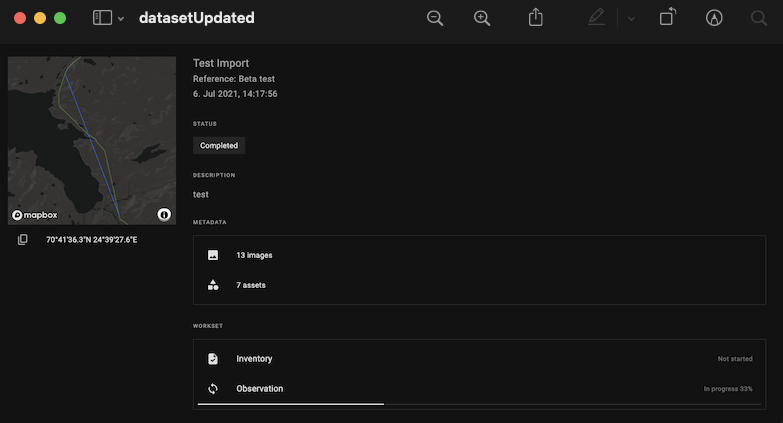Toggle the sidebar view button
This screenshot has height=423, width=783.
102,18
